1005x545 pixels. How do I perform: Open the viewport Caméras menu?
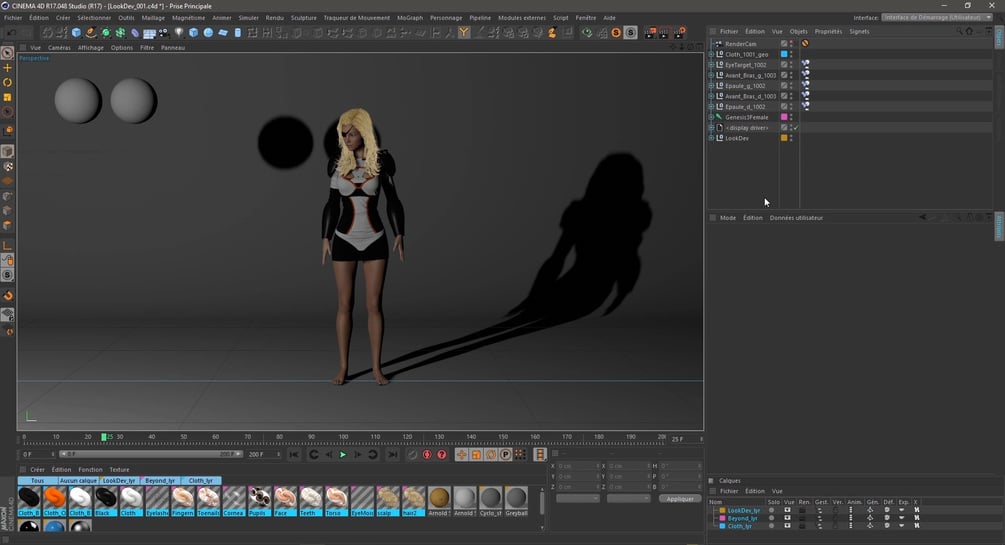click(x=59, y=47)
